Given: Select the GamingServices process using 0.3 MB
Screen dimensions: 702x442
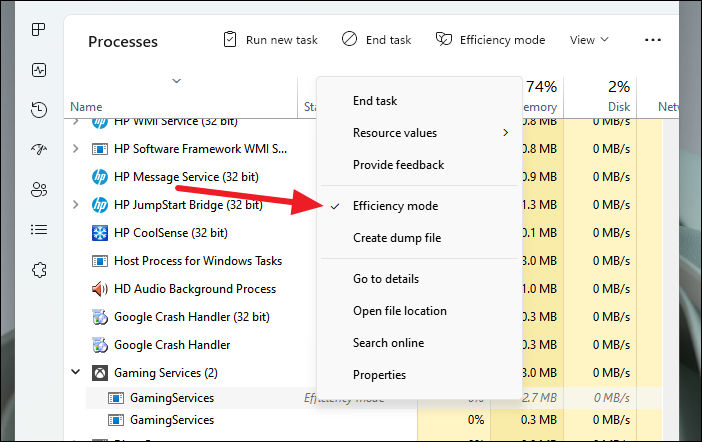Looking at the screenshot, I should 172,420.
